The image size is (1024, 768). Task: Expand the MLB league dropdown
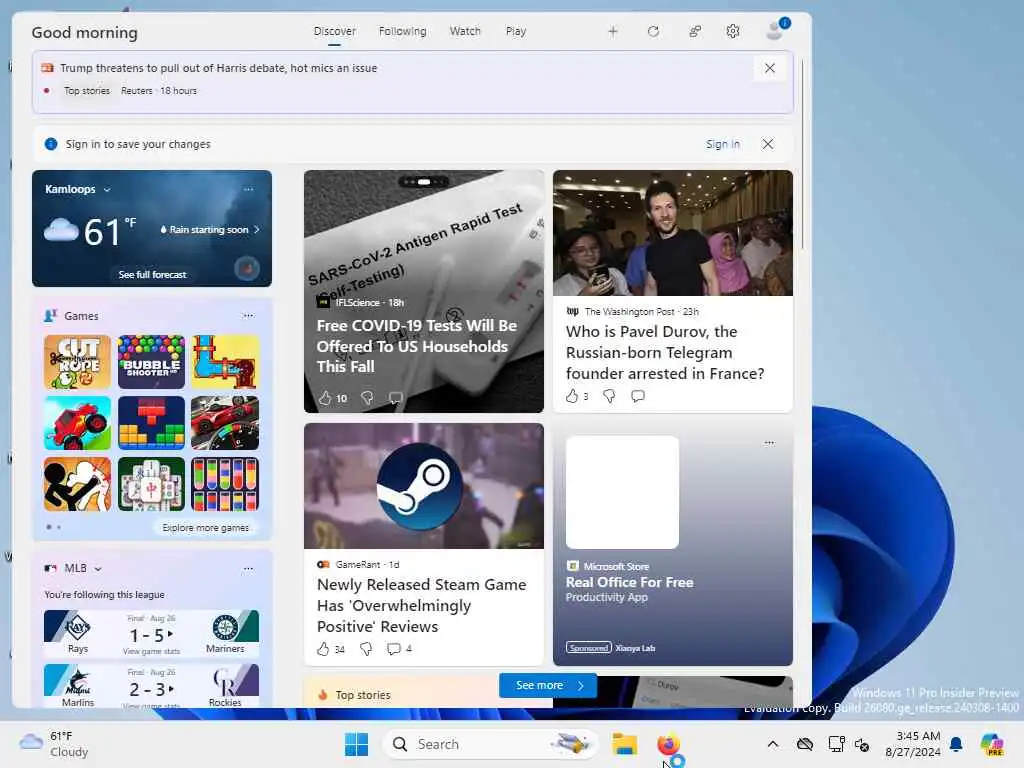98,569
